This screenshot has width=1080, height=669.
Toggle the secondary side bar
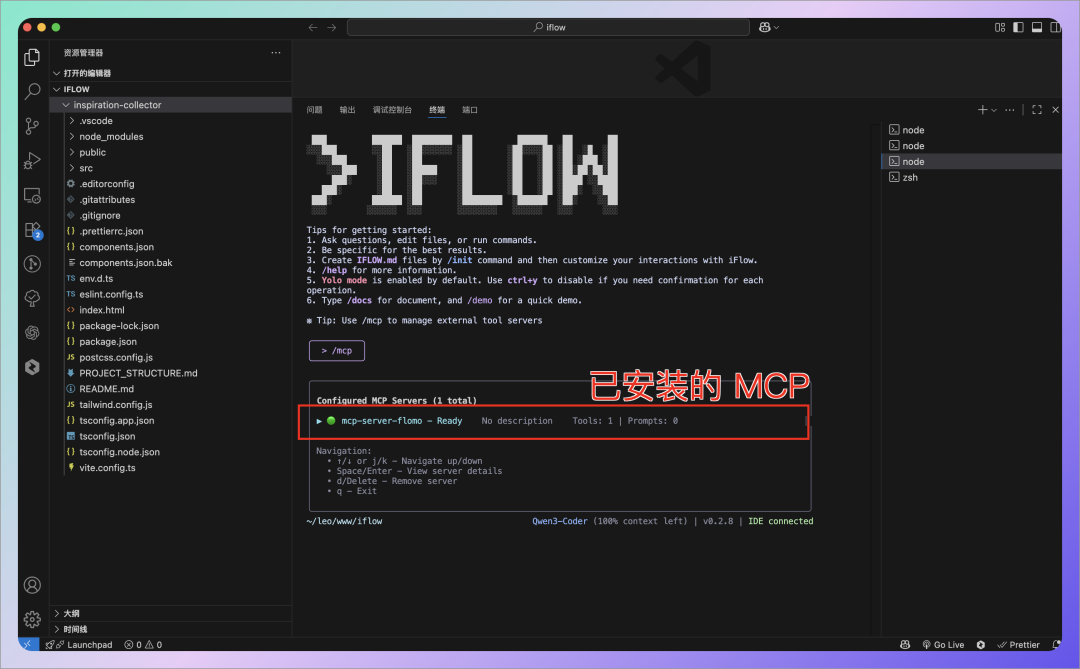(1055, 28)
